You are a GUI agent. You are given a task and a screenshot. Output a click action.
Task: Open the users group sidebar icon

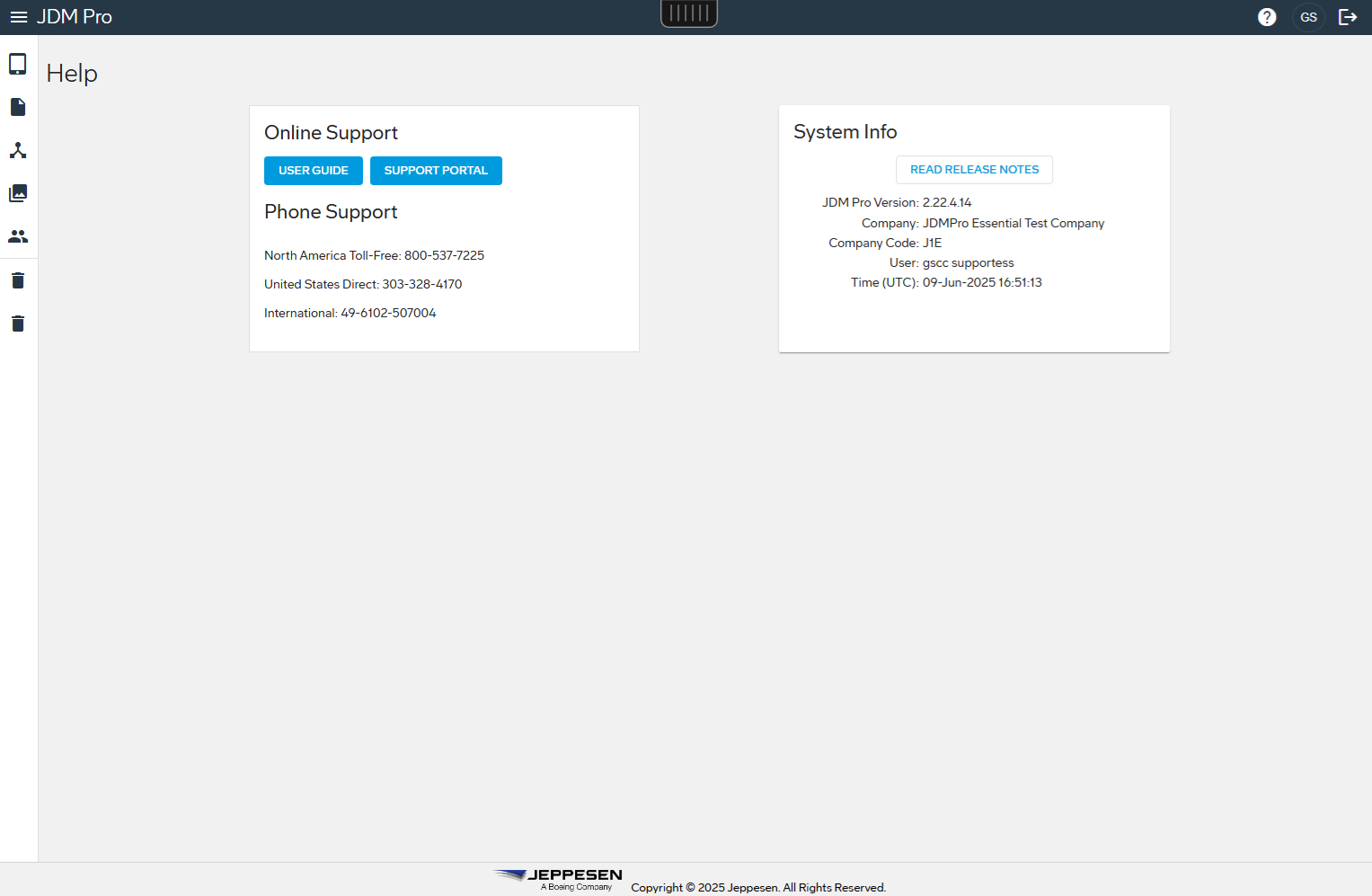point(18,236)
